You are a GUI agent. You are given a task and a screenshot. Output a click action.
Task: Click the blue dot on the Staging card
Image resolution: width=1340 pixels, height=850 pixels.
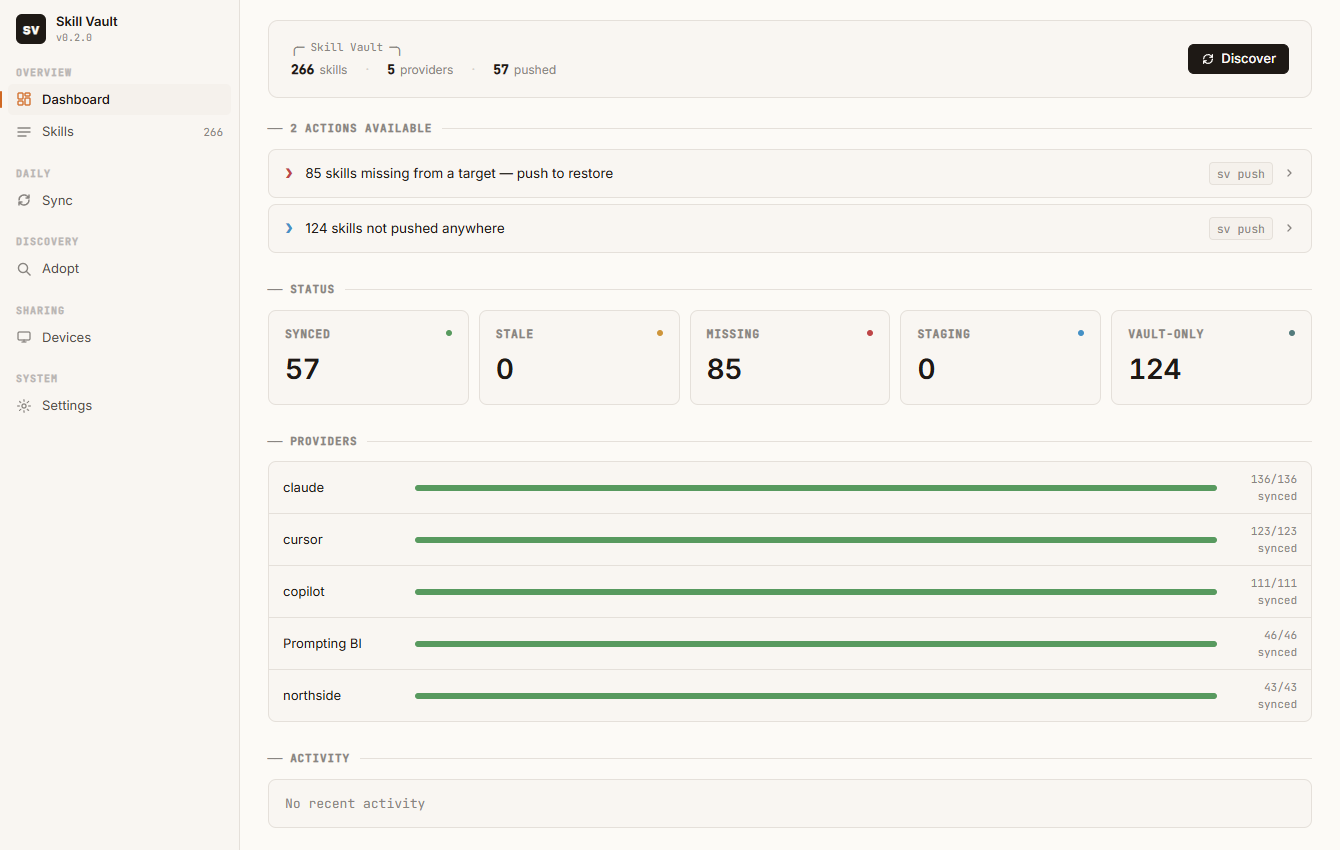1081,333
